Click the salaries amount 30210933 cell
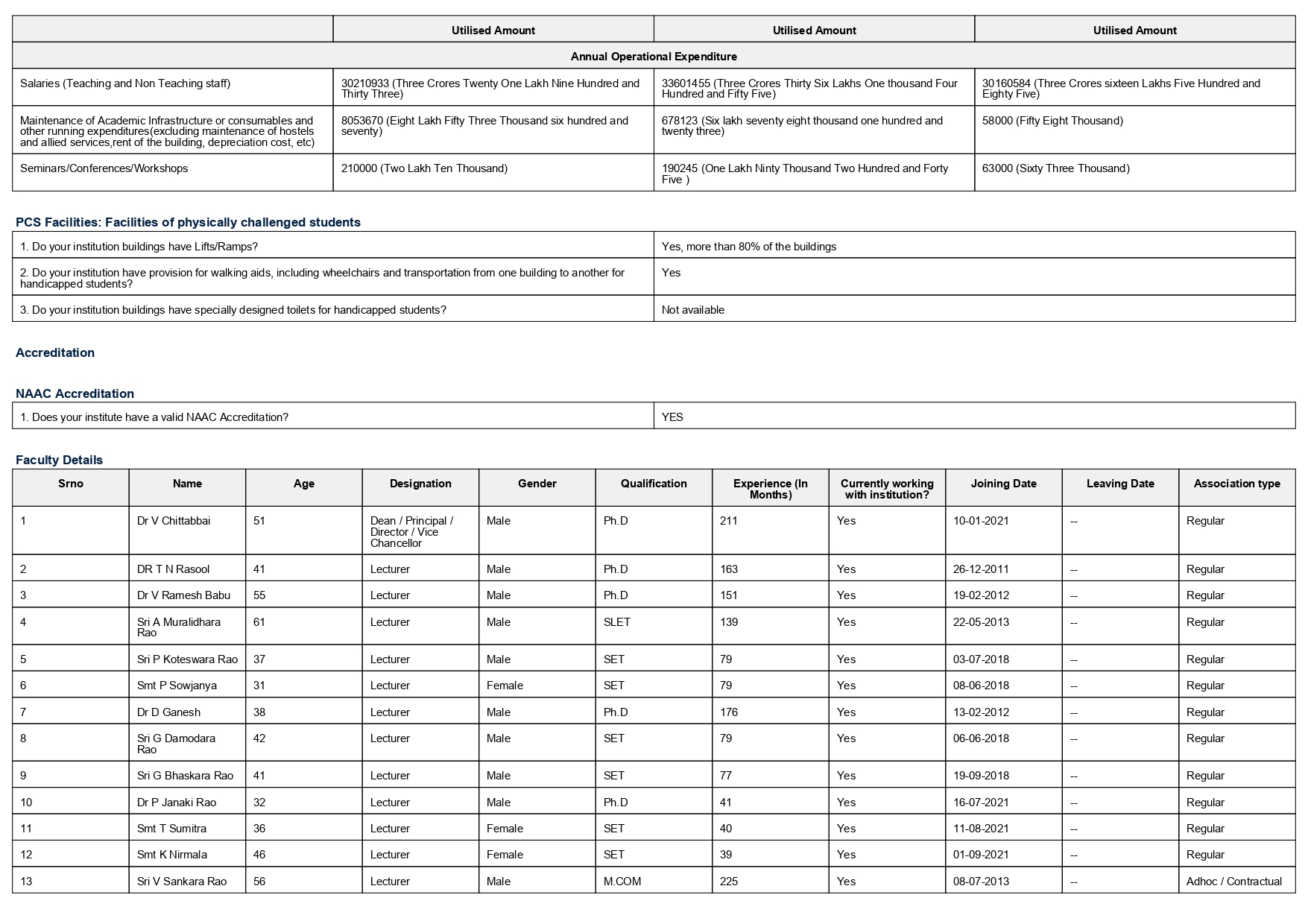 click(493, 87)
